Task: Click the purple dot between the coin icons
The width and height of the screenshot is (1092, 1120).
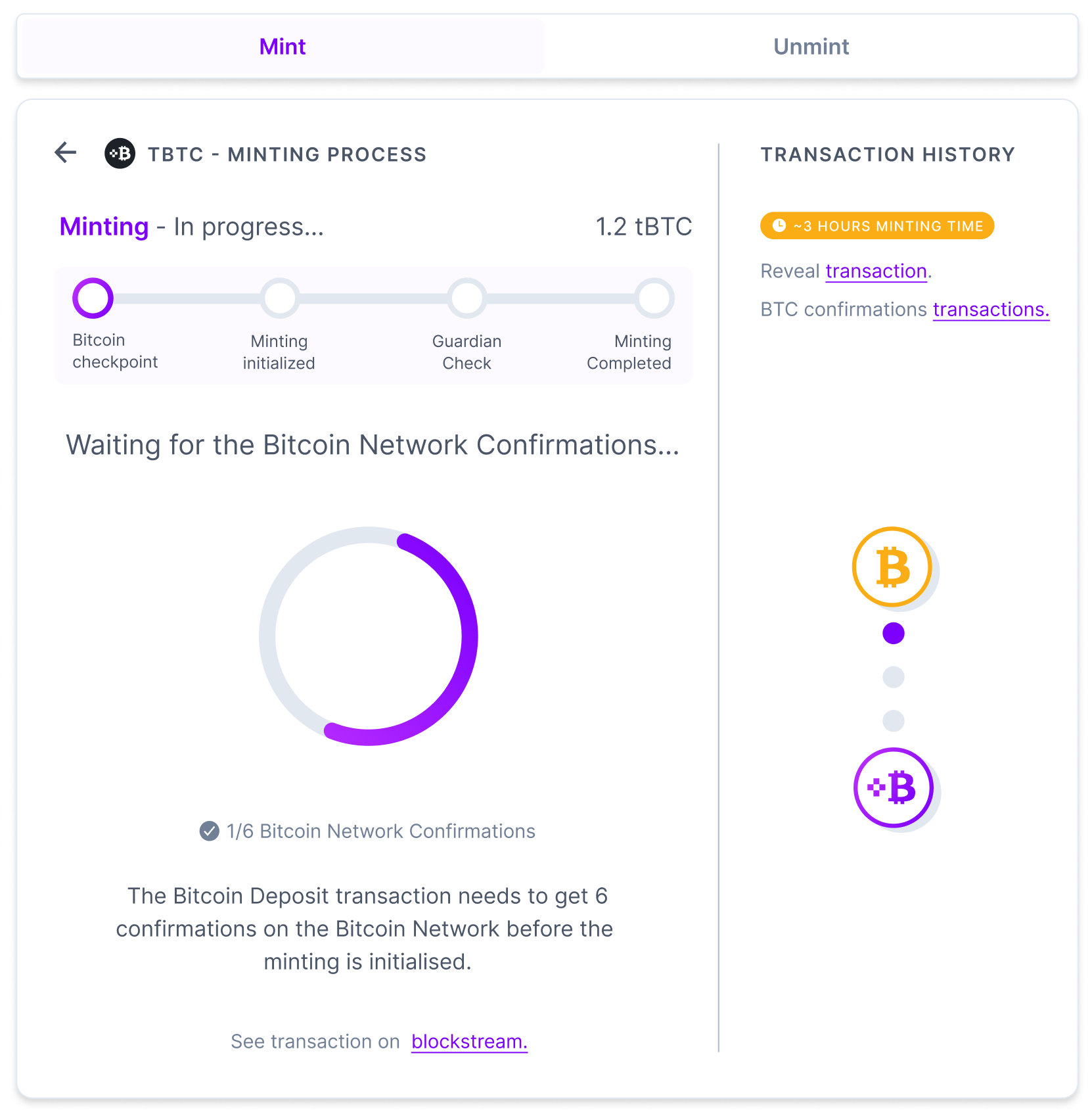Action: pyautogui.click(x=892, y=634)
